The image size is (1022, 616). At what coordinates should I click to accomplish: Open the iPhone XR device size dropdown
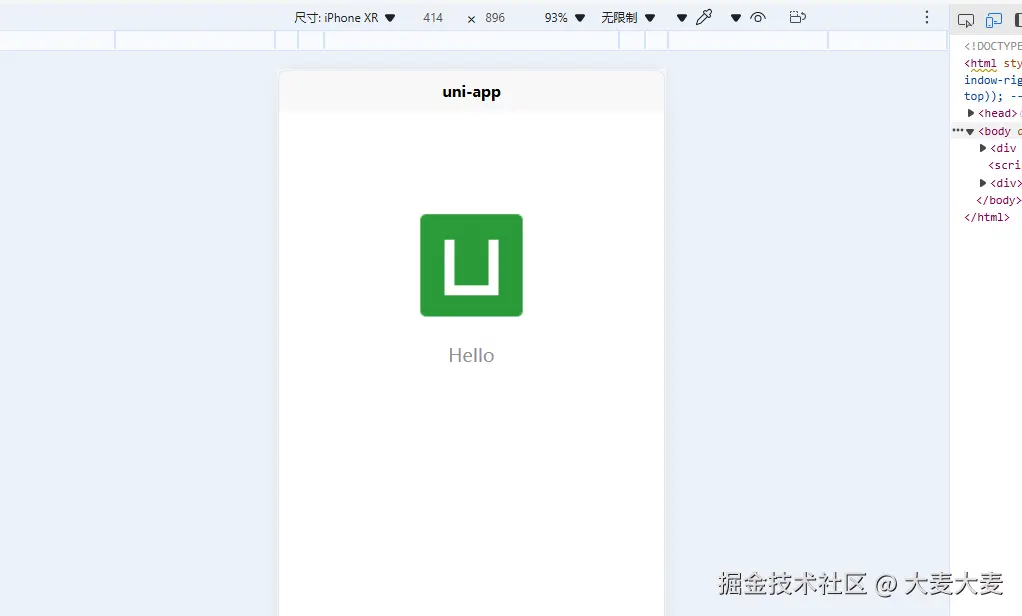(x=344, y=18)
